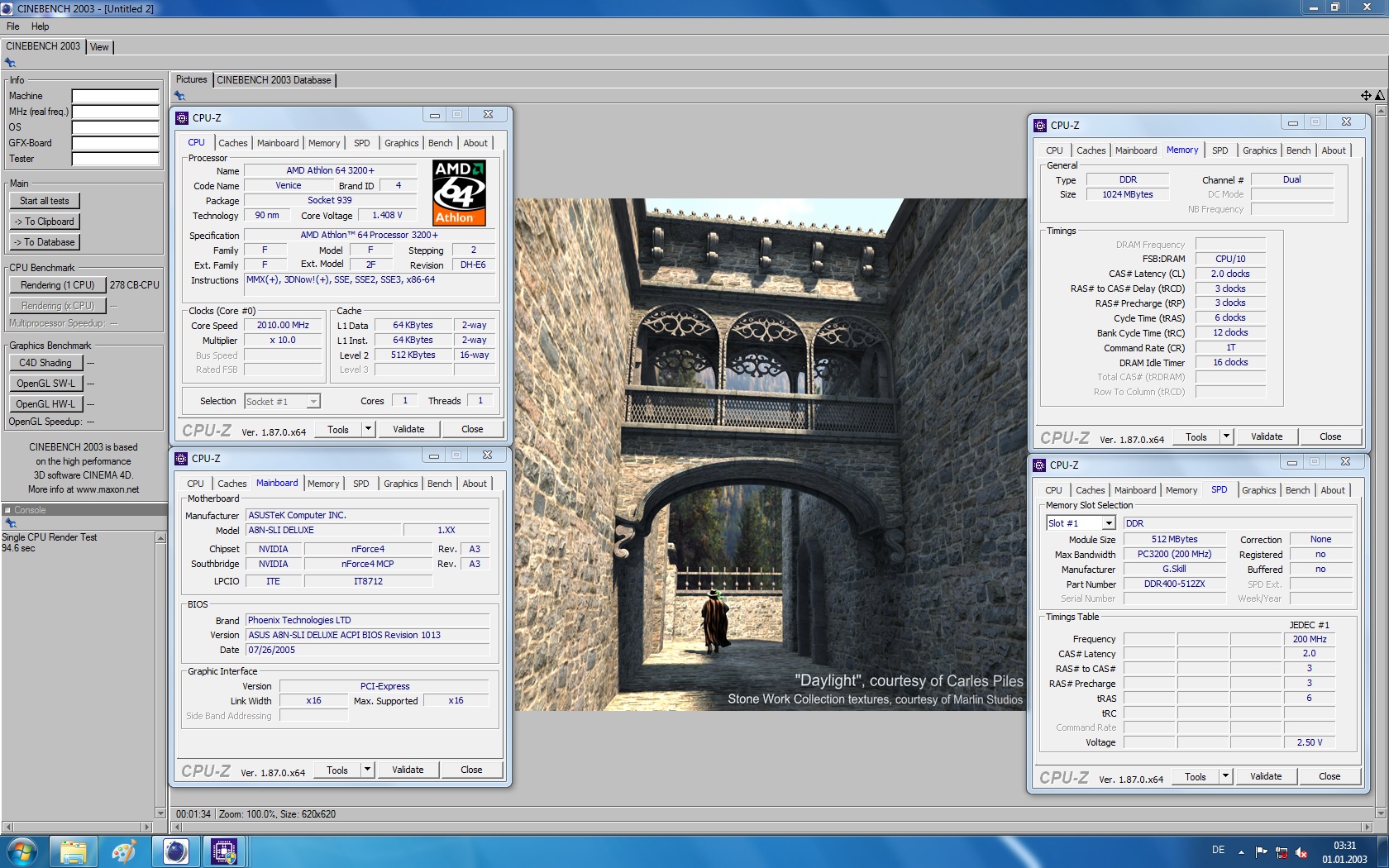Run Rendering (1 CPU) benchmark
This screenshot has height=868, width=1389.
pyautogui.click(x=58, y=285)
